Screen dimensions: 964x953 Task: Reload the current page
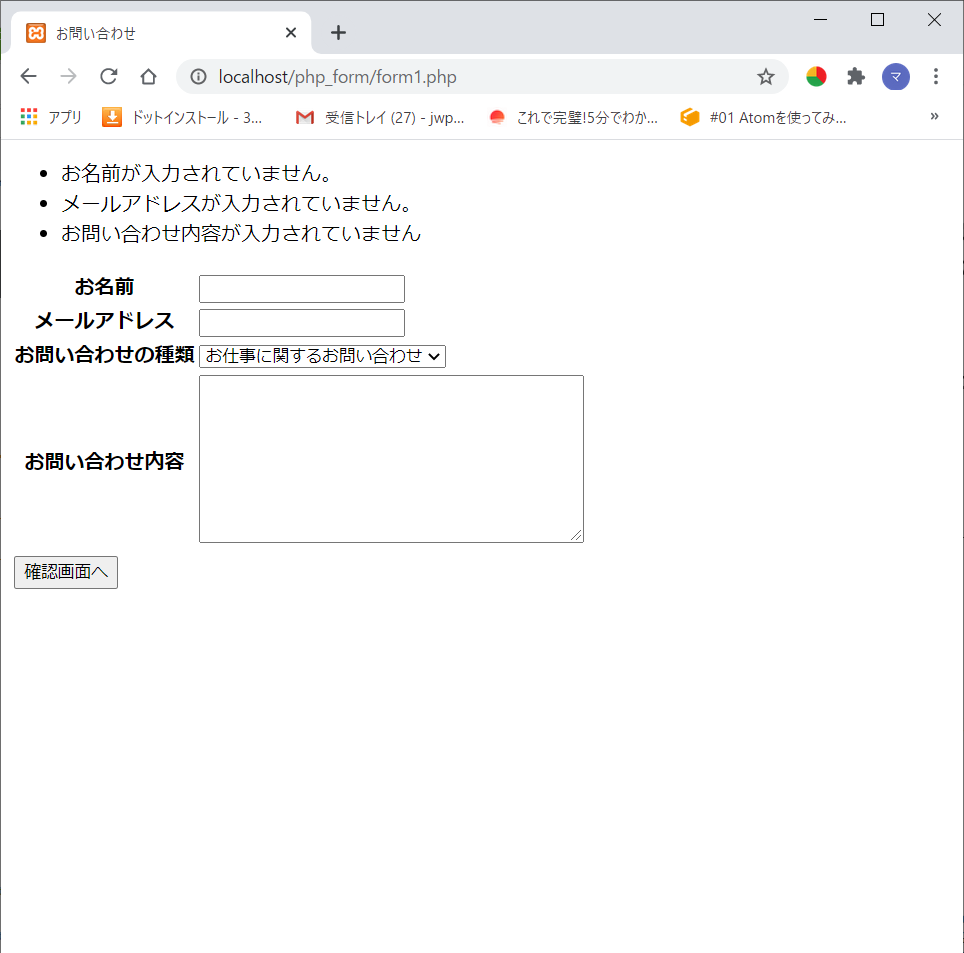point(109,76)
